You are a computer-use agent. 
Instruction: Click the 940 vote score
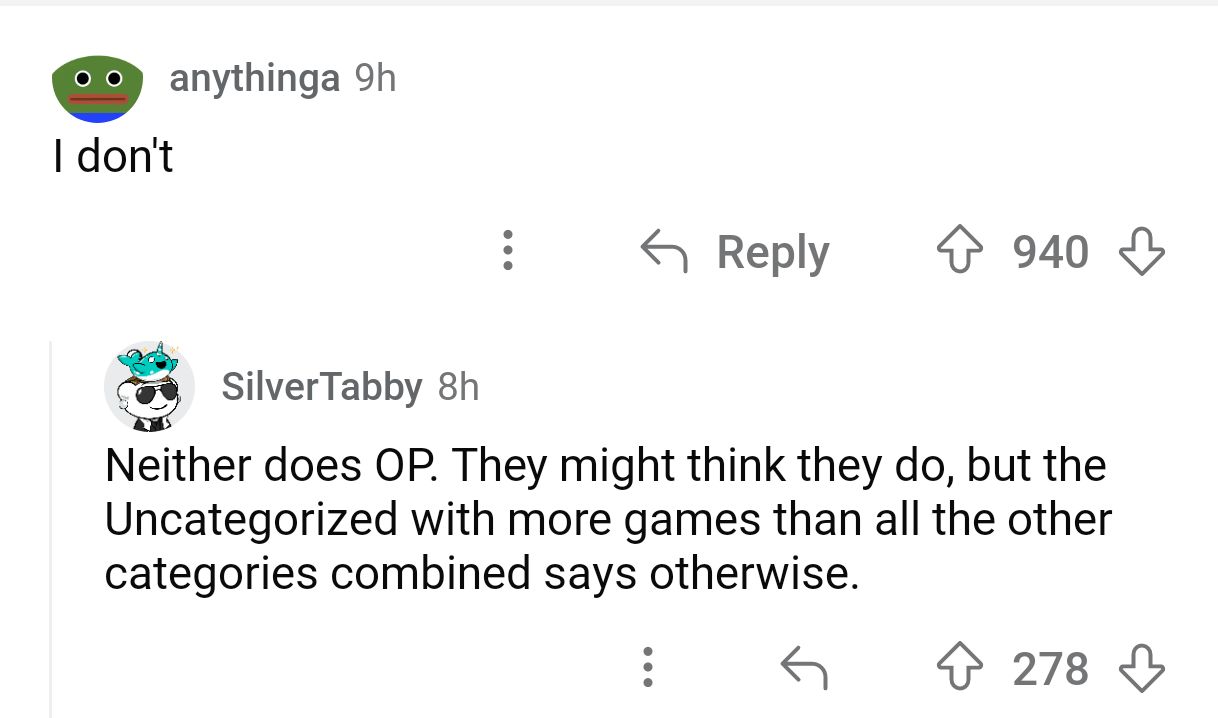click(x=1051, y=252)
